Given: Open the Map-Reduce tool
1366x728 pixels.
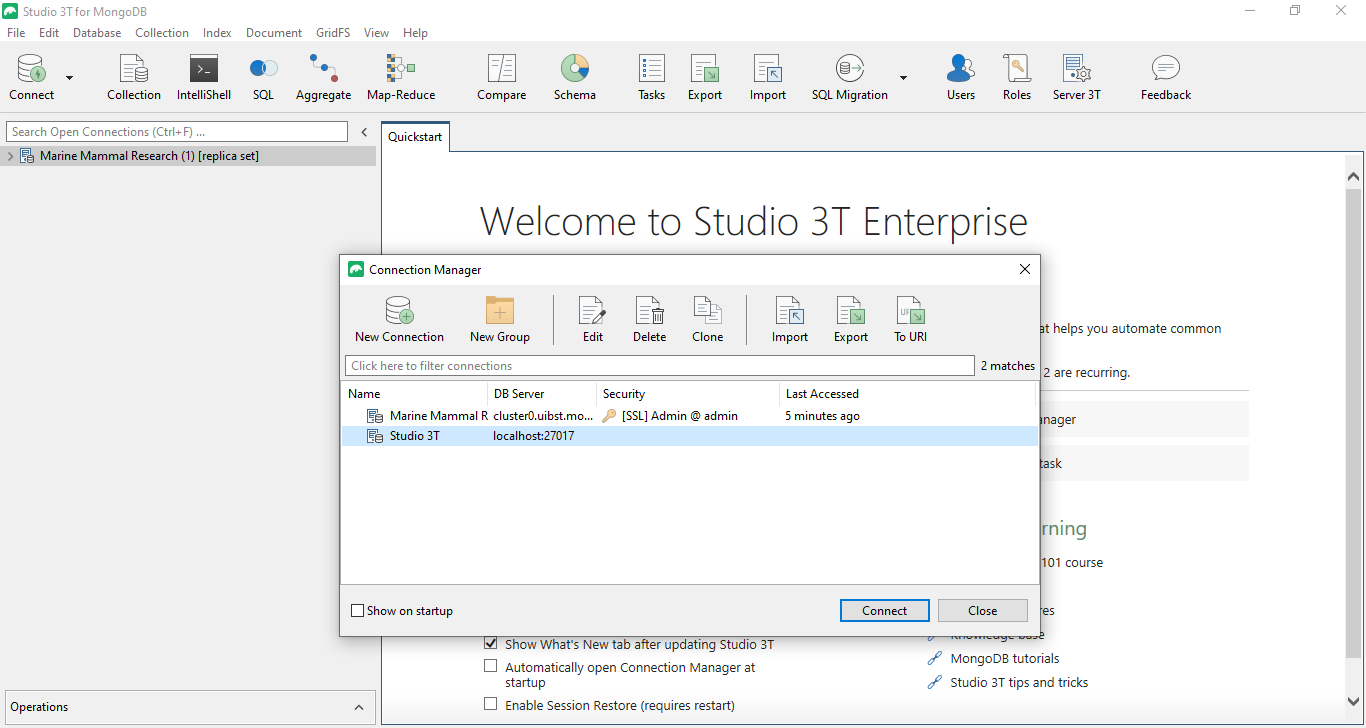Looking at the screenshot, I should [x=400, y=75].
